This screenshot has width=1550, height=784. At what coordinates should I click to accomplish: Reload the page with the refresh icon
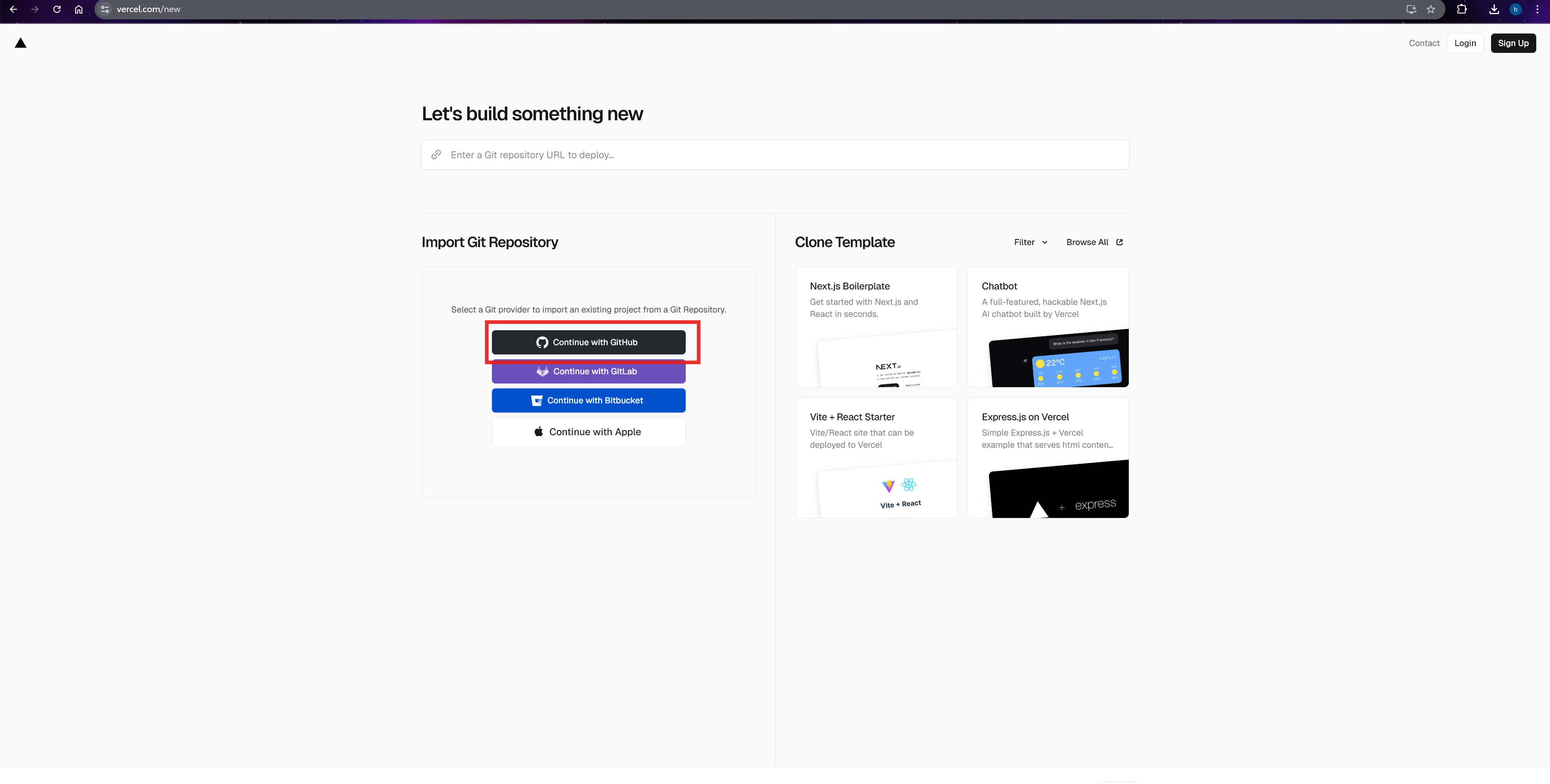pyautogui.click(x=57, y=9)
